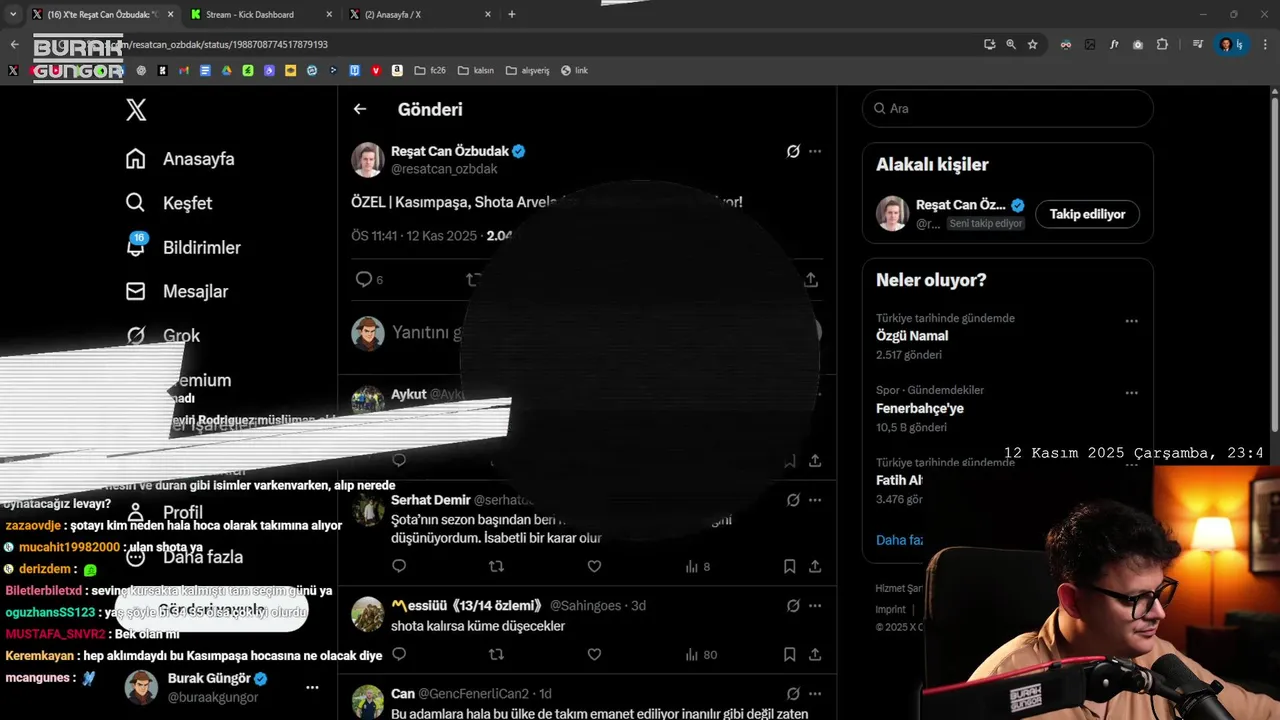Click Grok icon on Sahingoes comment
This screenshot has width=1280, height=720.
[x=792, y=605]
